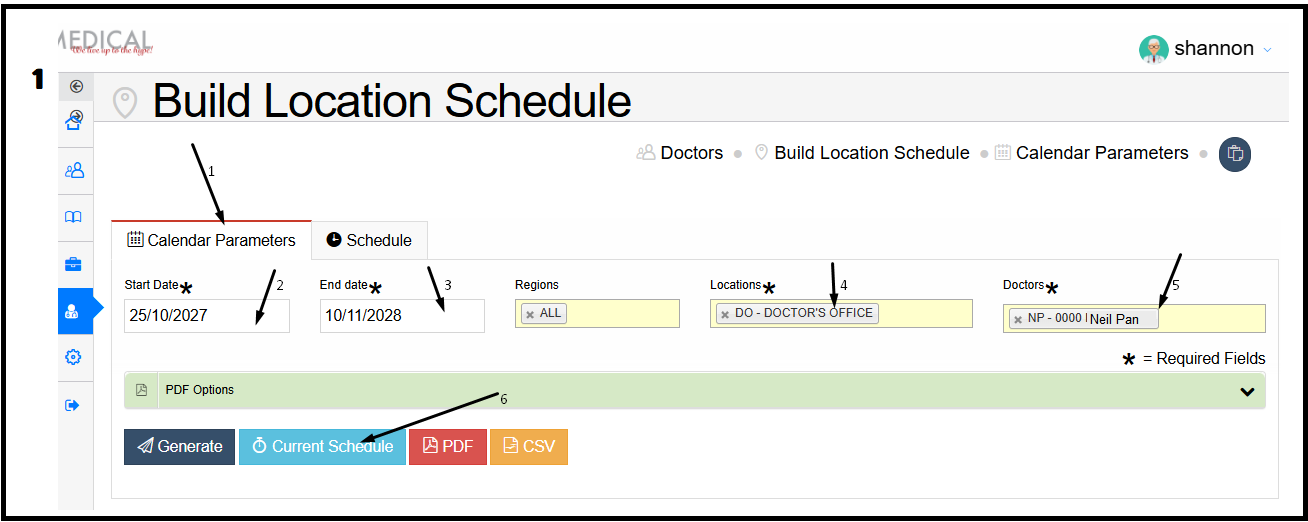Open the book icon in sidebar

click(73, 217)
